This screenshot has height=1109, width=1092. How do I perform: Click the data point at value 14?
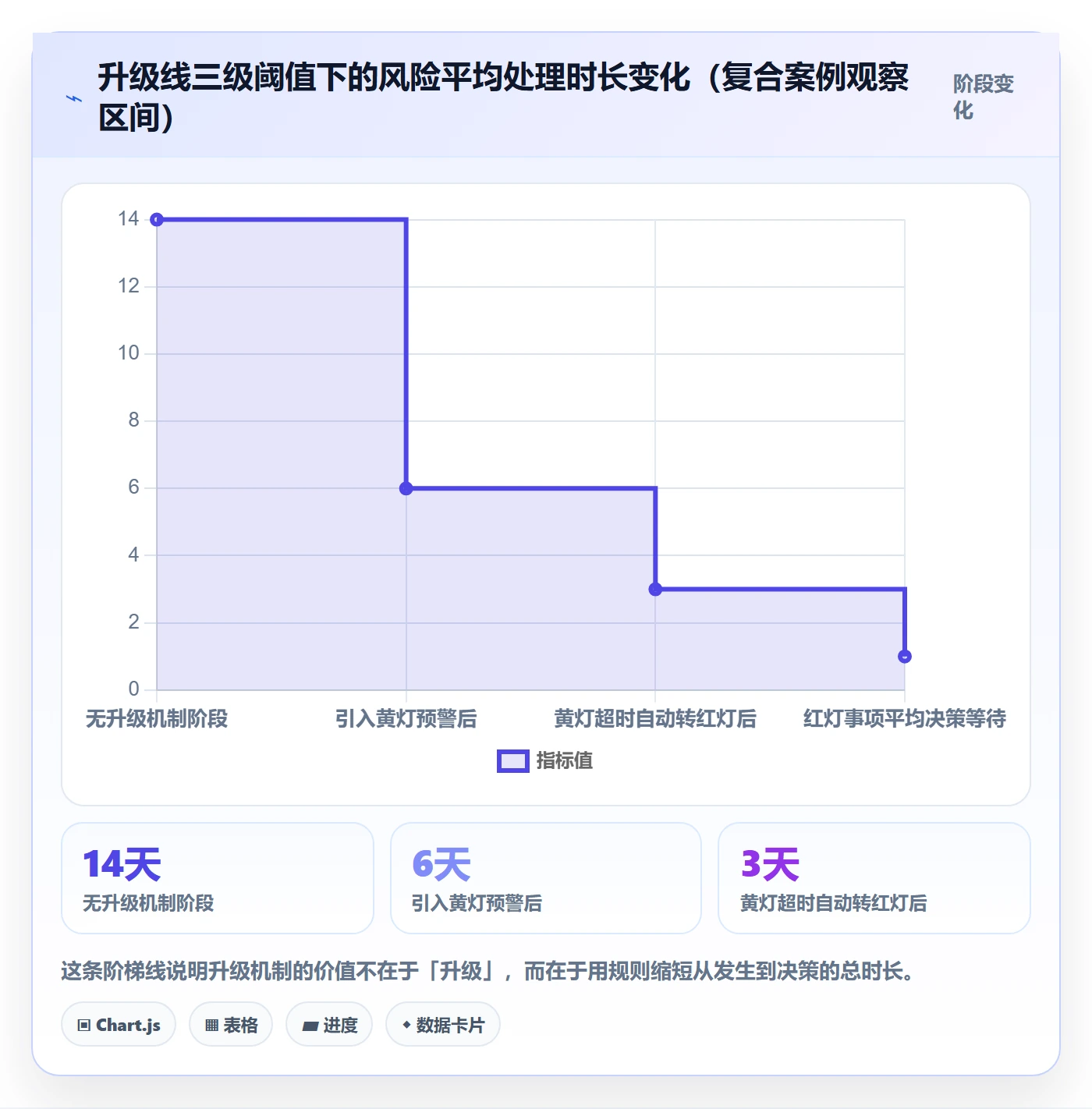coord(157,220)
